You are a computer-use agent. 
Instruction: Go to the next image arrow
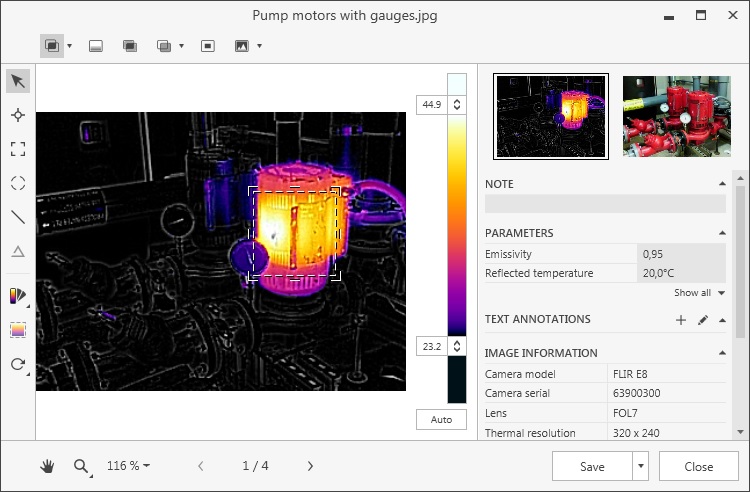click(x=310, y=466)
